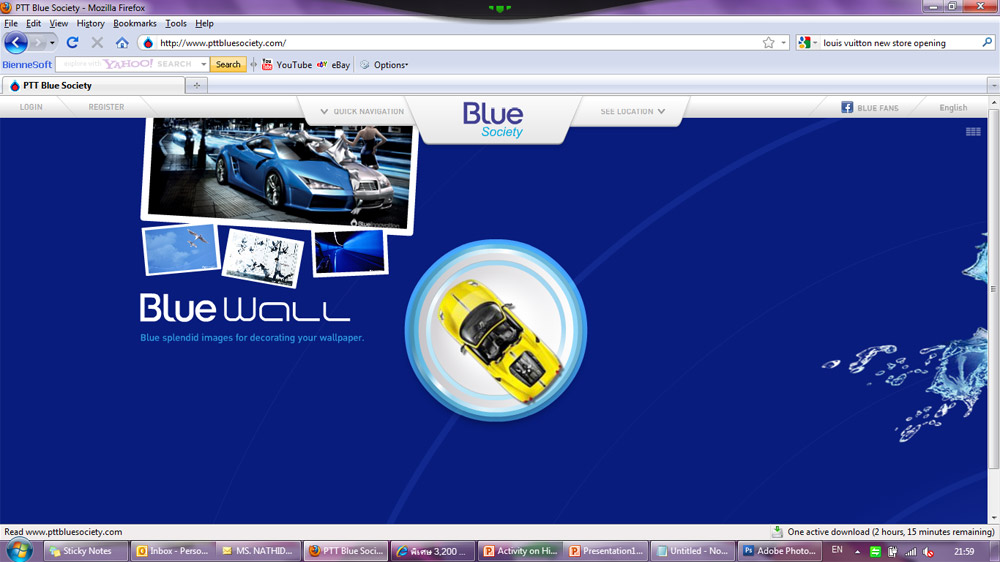1000x562 pixels.
Task: Expand the Quick Navigation menu
Action: pyautogui.click(x=362, y=111)
